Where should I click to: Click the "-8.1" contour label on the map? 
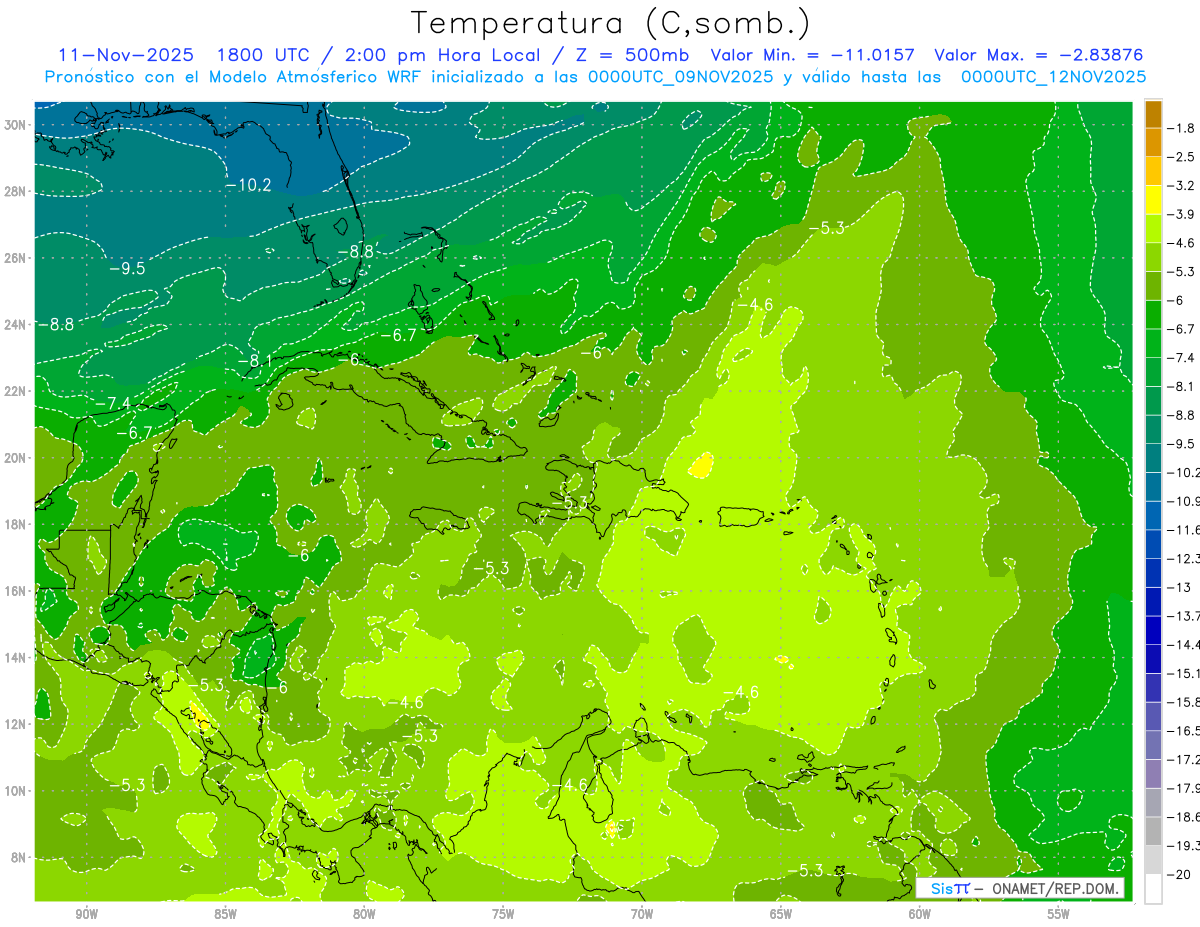click(x=255, y=360)
